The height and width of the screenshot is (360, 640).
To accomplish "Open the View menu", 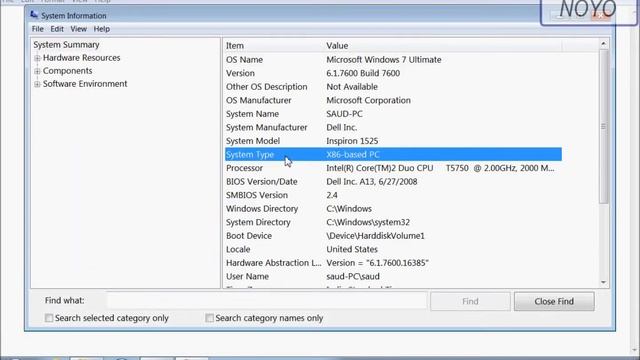I will point(78,29).
